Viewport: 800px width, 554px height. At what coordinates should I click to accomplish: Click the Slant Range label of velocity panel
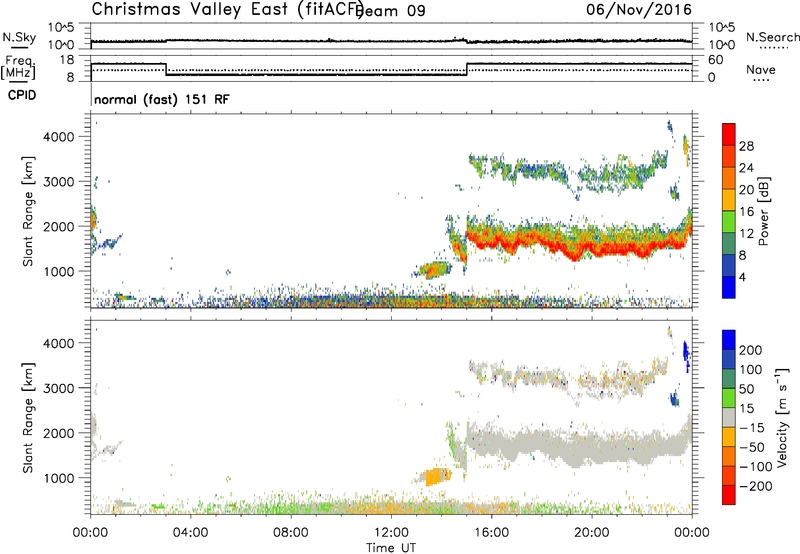[28, 418]
